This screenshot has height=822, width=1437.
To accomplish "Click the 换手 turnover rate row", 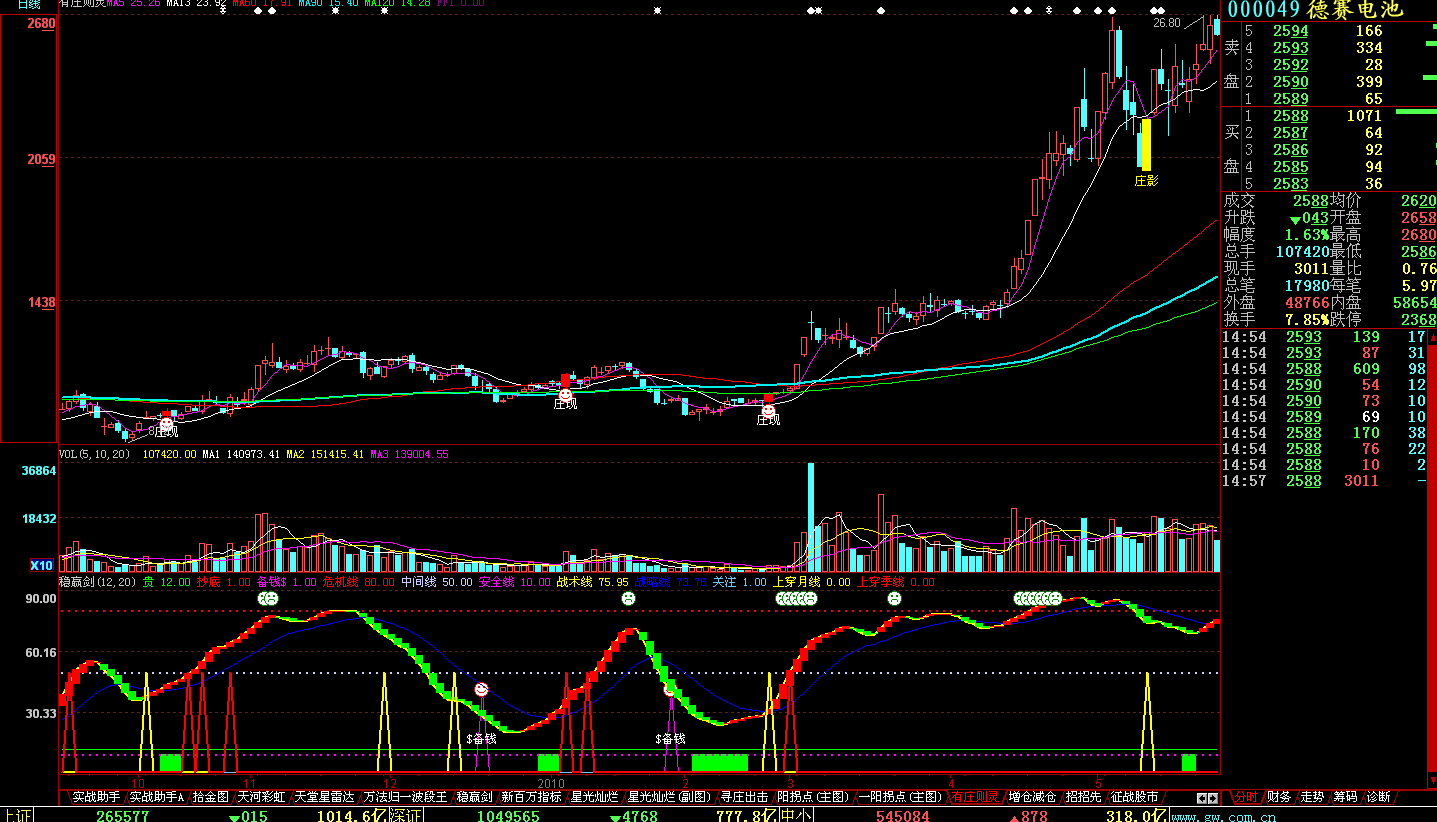I will (1277, 320).
